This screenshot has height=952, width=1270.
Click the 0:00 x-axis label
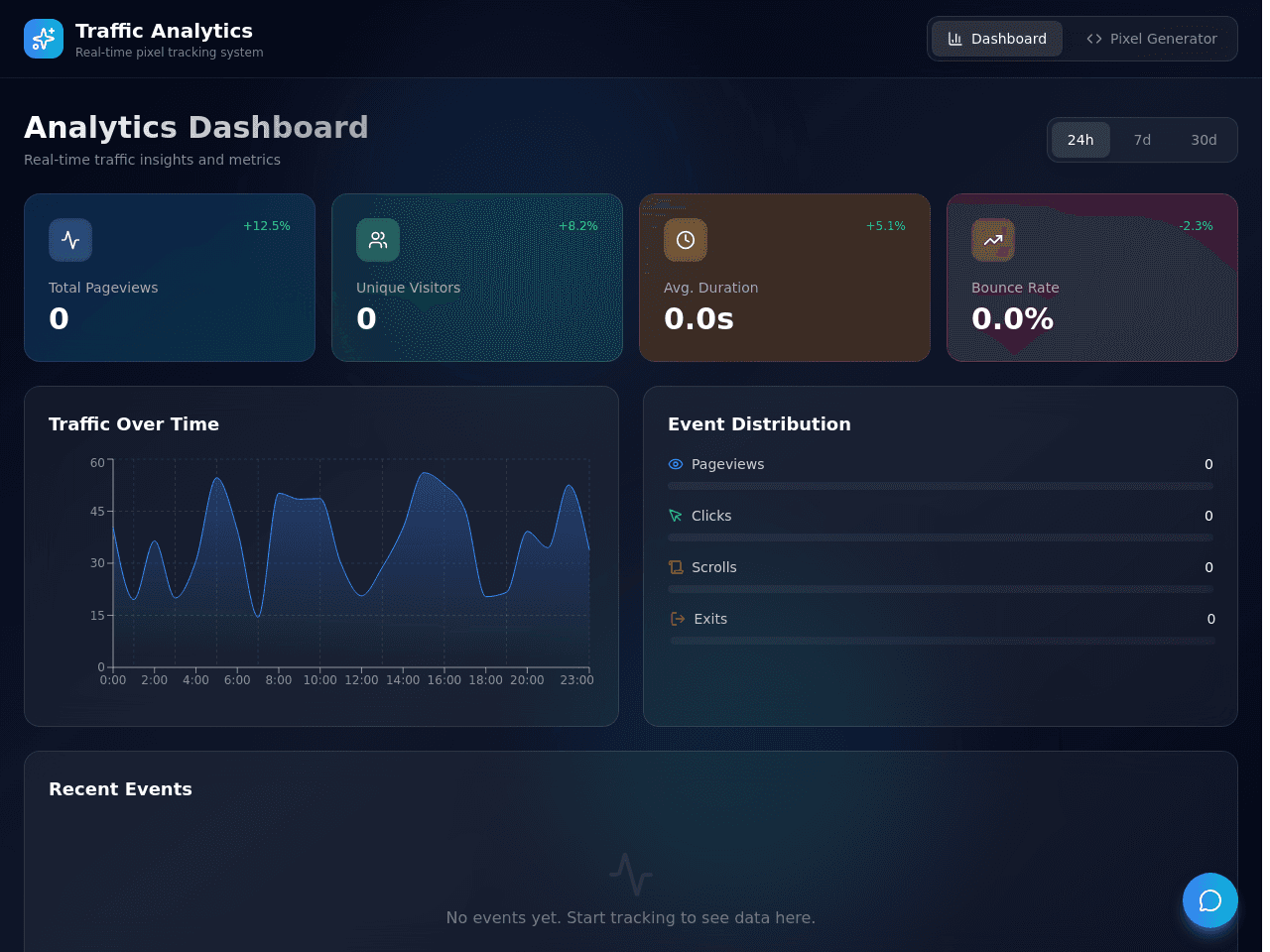(113, 680)
